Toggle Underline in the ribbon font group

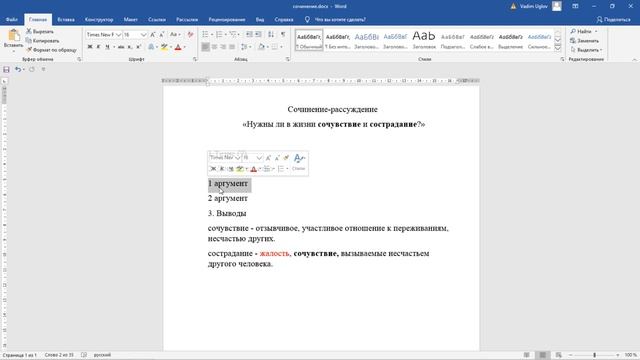(x=107, y=47)
